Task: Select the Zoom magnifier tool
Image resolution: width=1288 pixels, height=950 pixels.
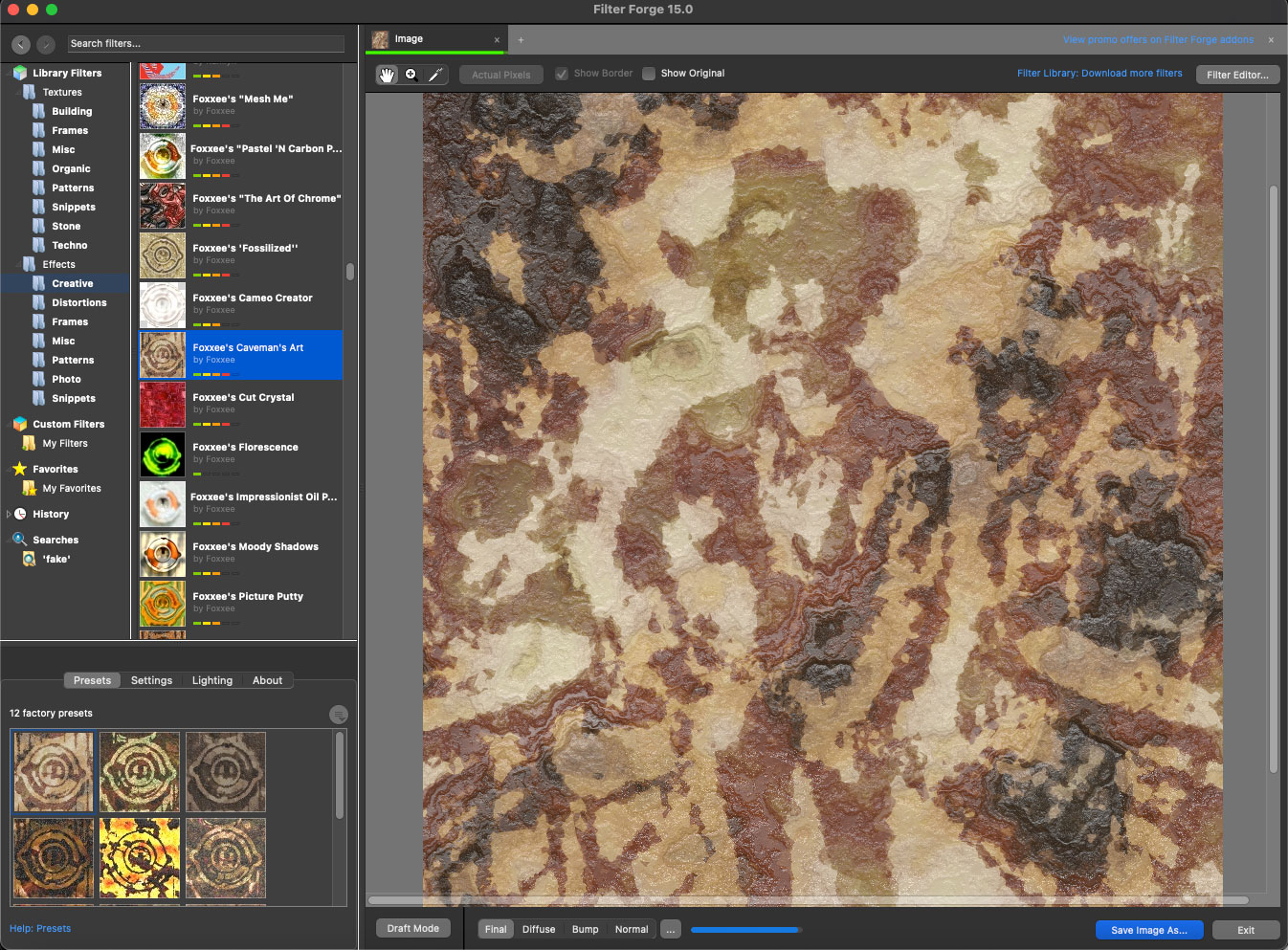Action: coord(411,75)
